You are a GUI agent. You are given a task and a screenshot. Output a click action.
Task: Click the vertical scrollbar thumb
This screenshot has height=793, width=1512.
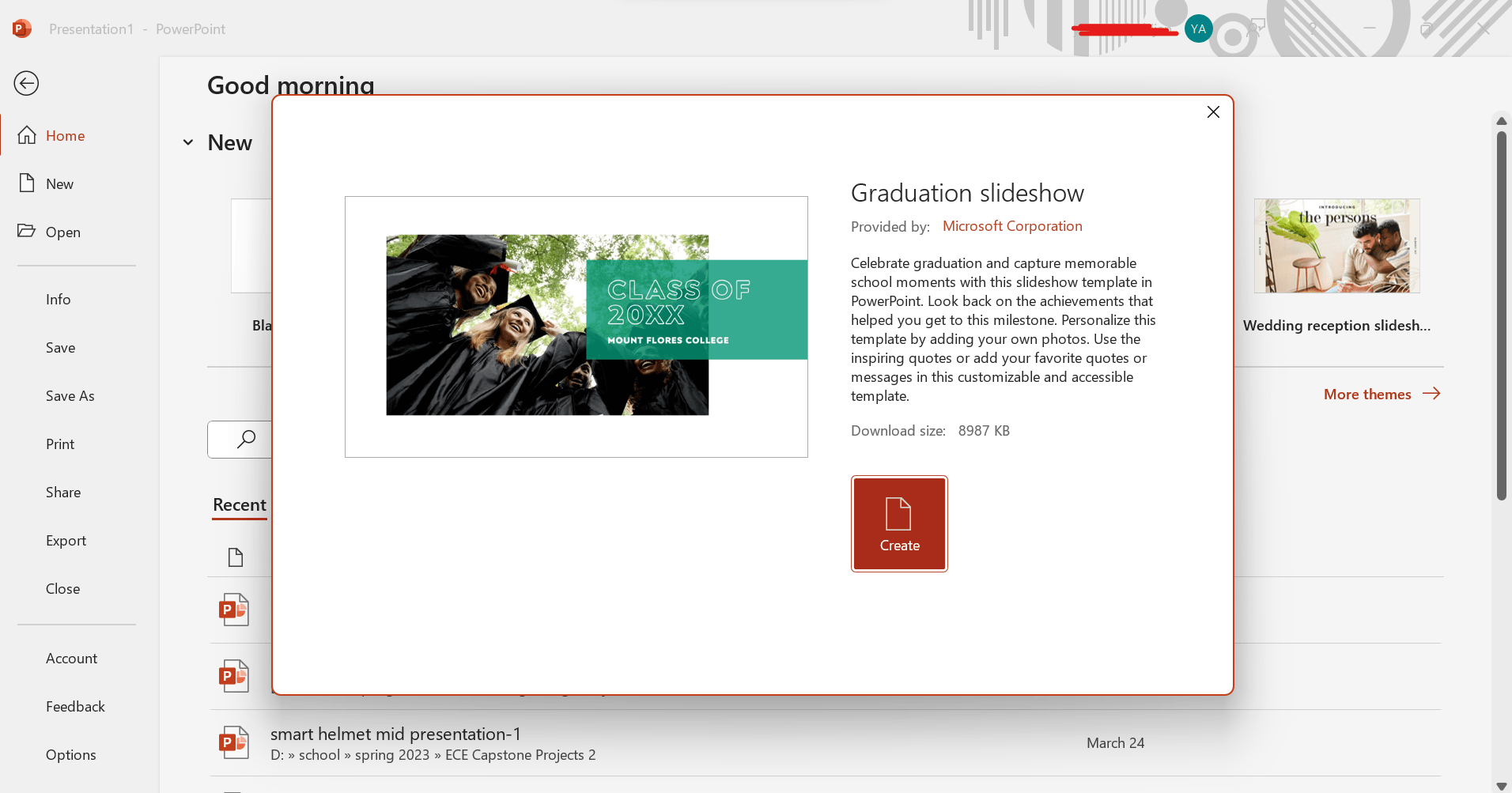click(1501, 315)
